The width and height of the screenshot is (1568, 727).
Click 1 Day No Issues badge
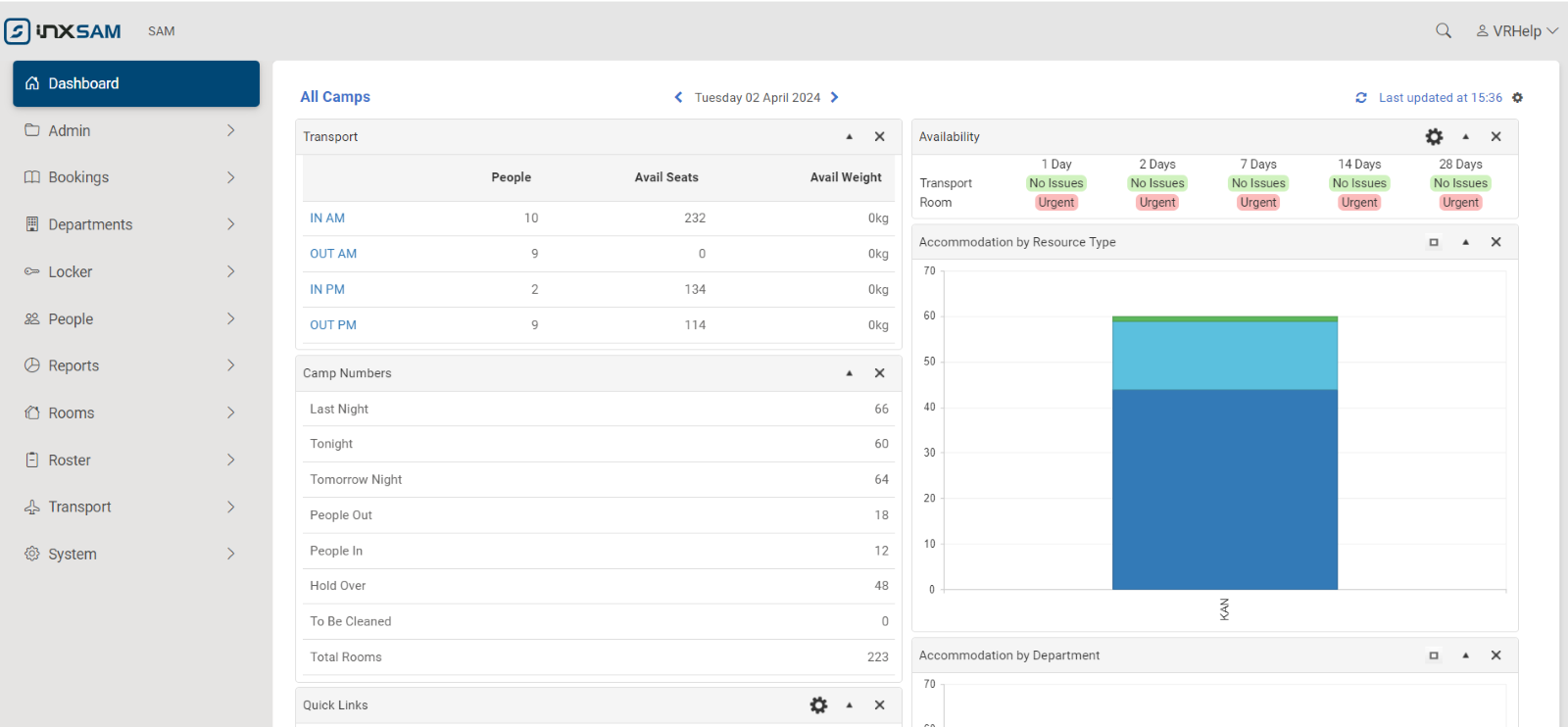click(1056, 183)
